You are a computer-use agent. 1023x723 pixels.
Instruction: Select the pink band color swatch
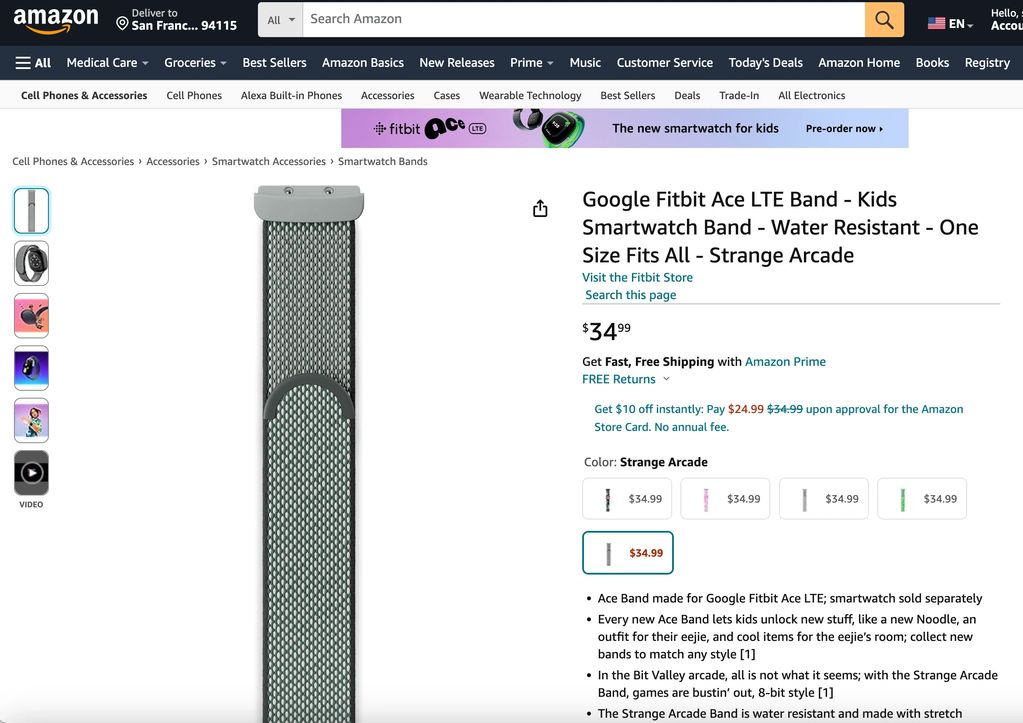pos(725,499)
